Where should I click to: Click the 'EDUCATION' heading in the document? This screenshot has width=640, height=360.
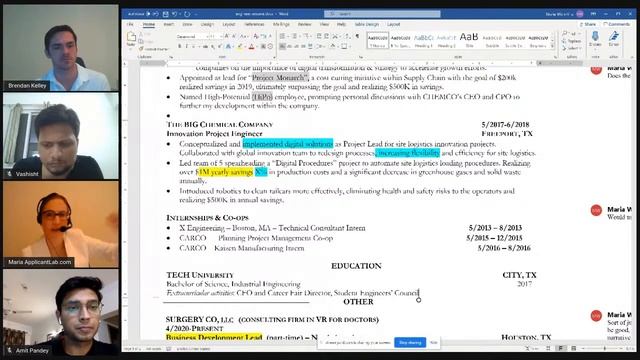356,266
